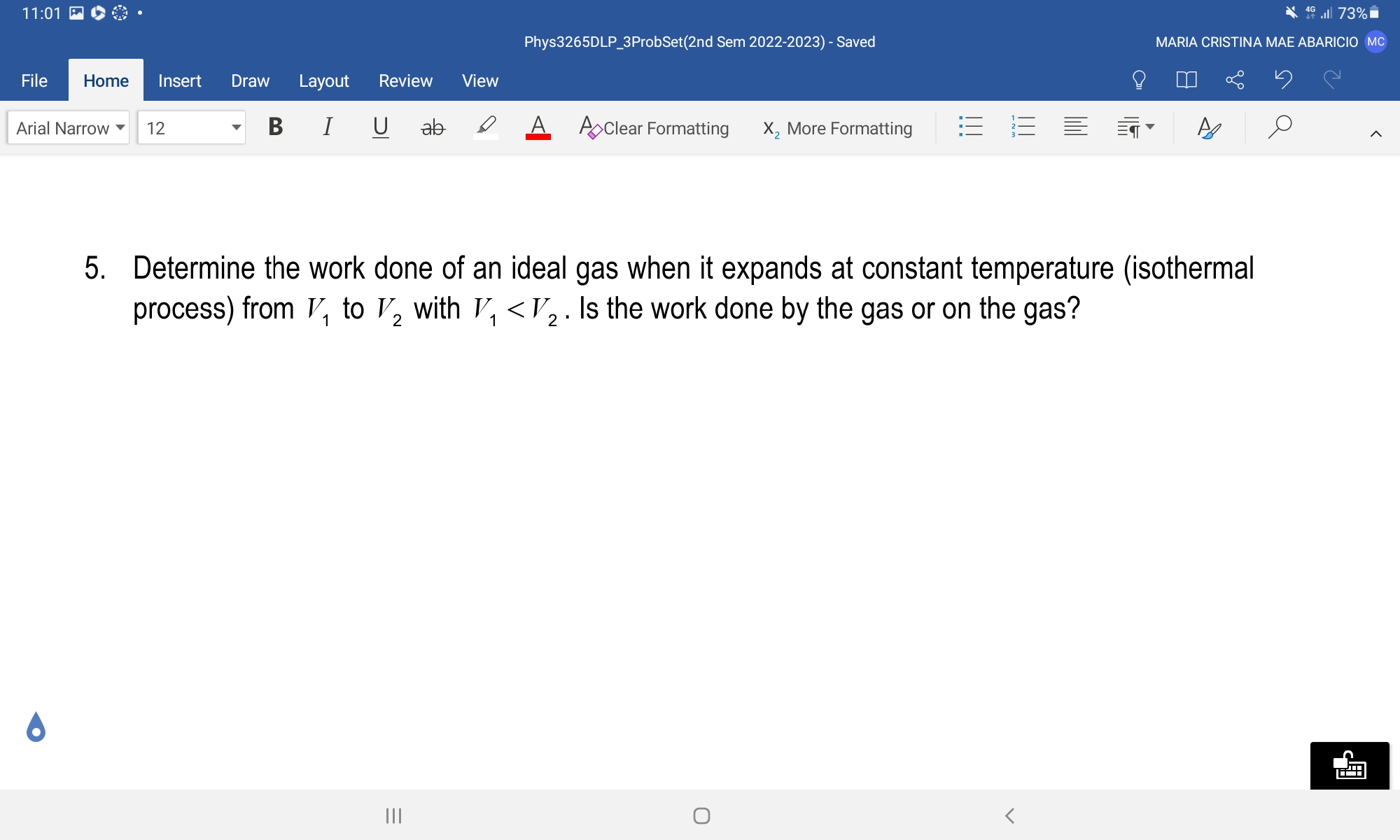
Task: Apply red font color
Action: pos(538,127)
